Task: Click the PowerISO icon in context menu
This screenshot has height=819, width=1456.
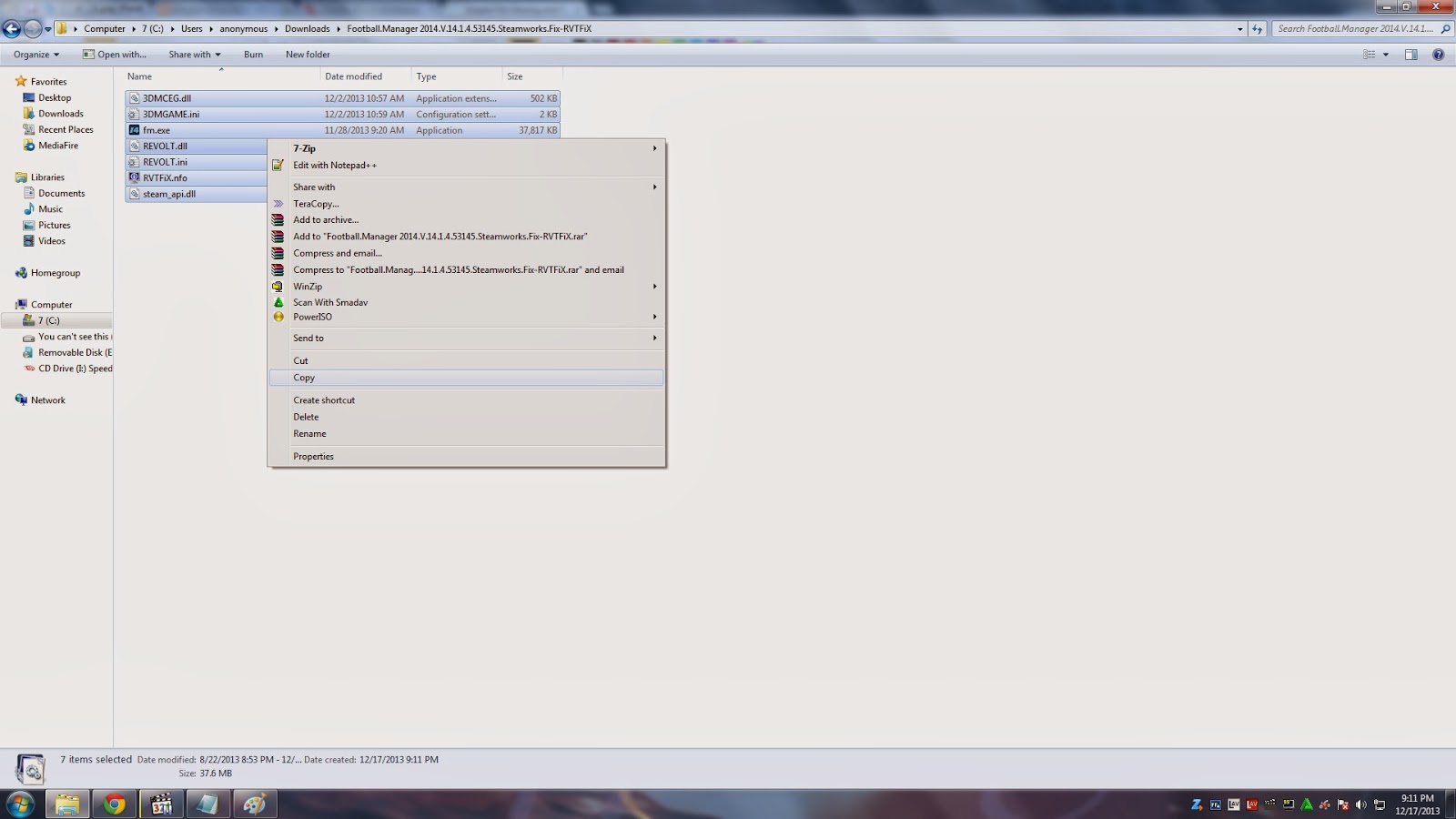Action: (278, 318)
